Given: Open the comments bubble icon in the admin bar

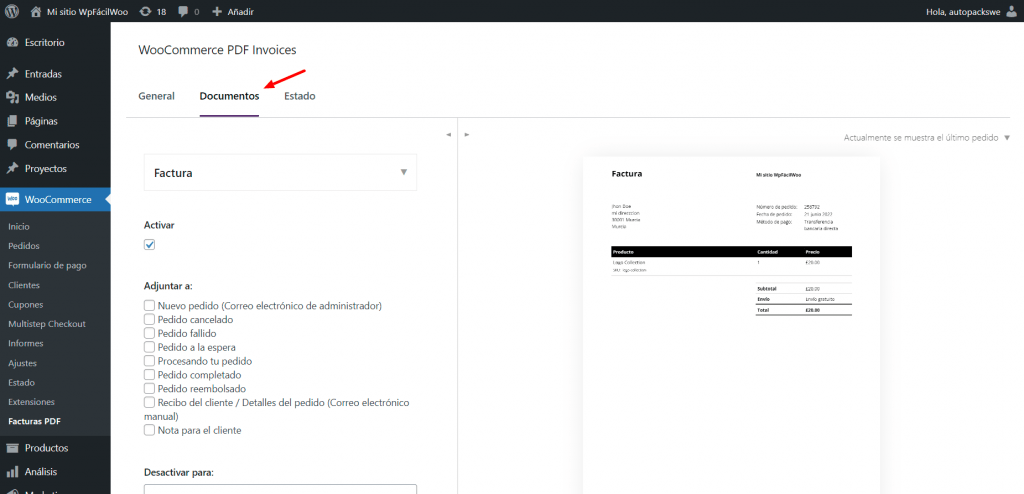Looking at the screenshot, I should point(182,12).
